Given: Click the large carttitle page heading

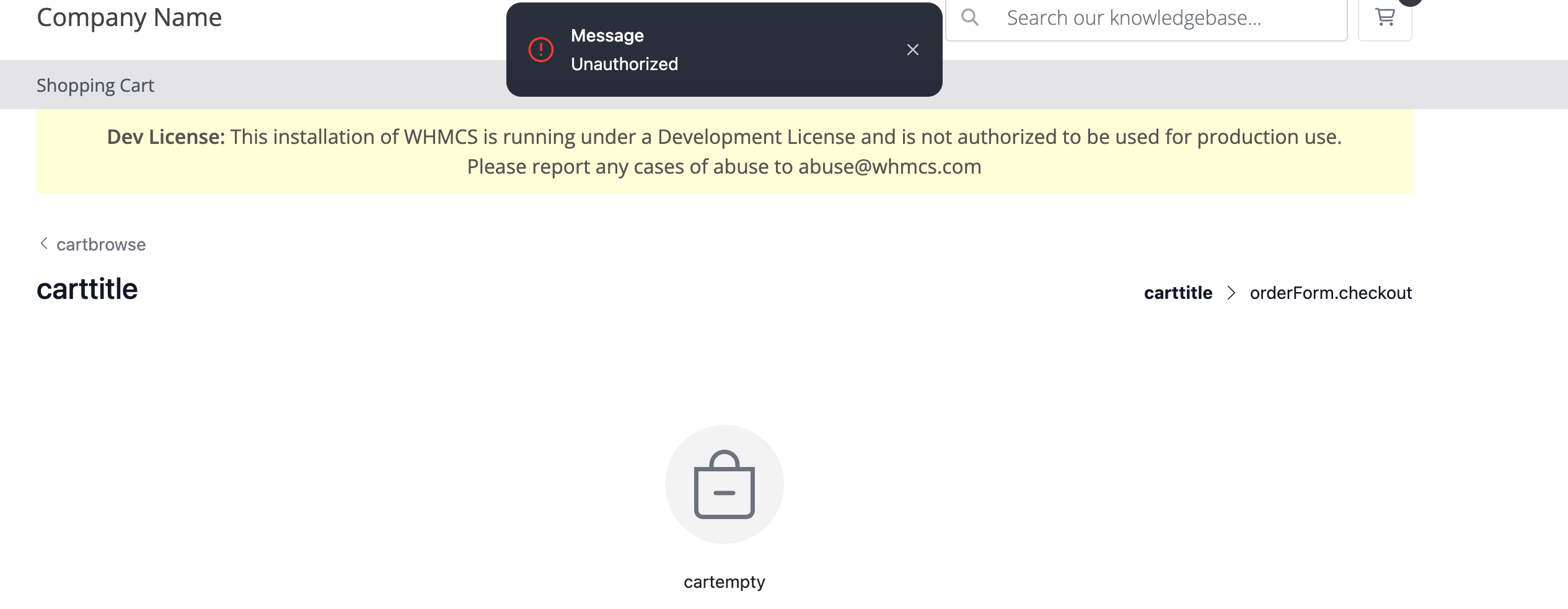Looking at the screenshot, I should coord(87,290).
